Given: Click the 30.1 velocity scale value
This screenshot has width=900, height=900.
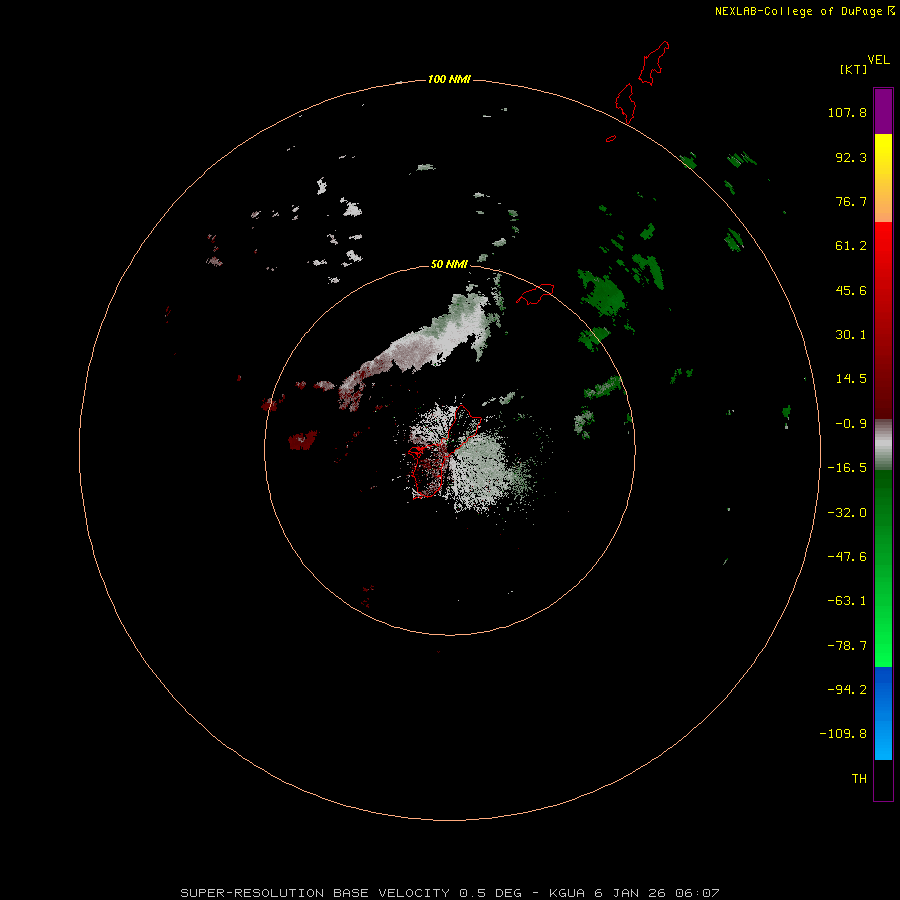Looking at the screenshot, I should click(x=851, y=335).
